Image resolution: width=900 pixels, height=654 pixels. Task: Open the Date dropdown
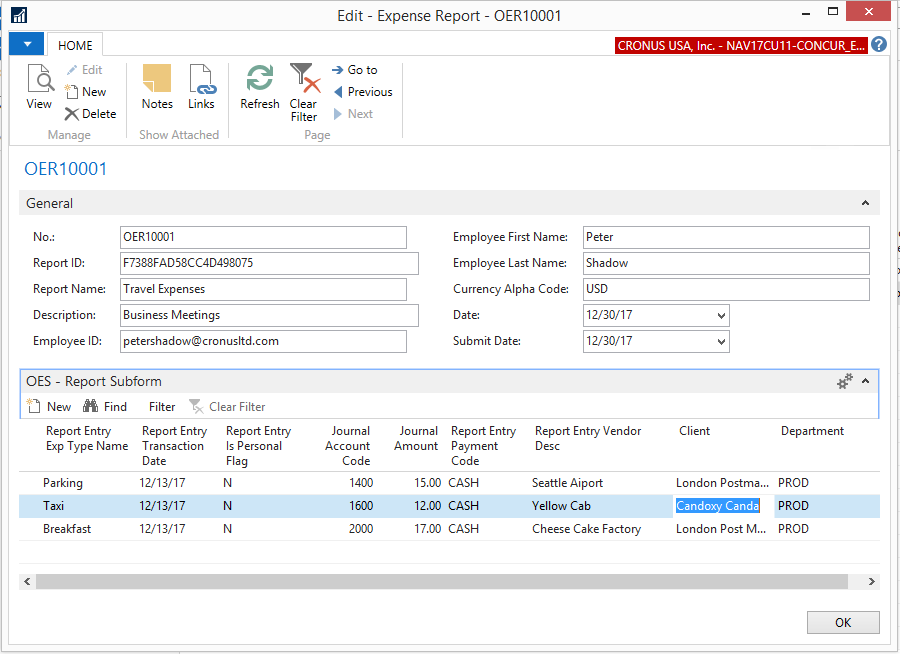pos(721,316)
